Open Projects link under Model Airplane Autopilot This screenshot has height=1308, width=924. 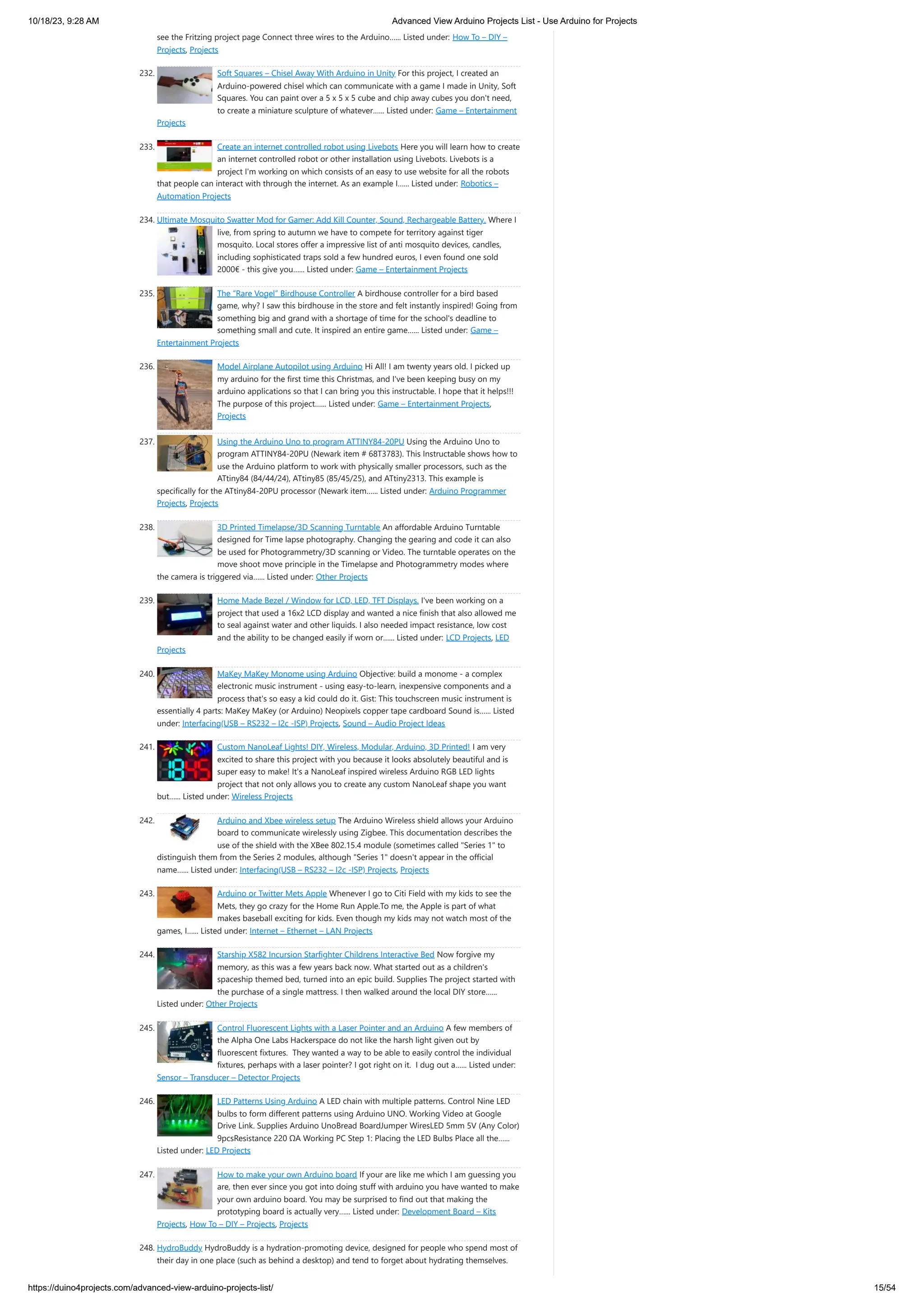click(231, 417)
